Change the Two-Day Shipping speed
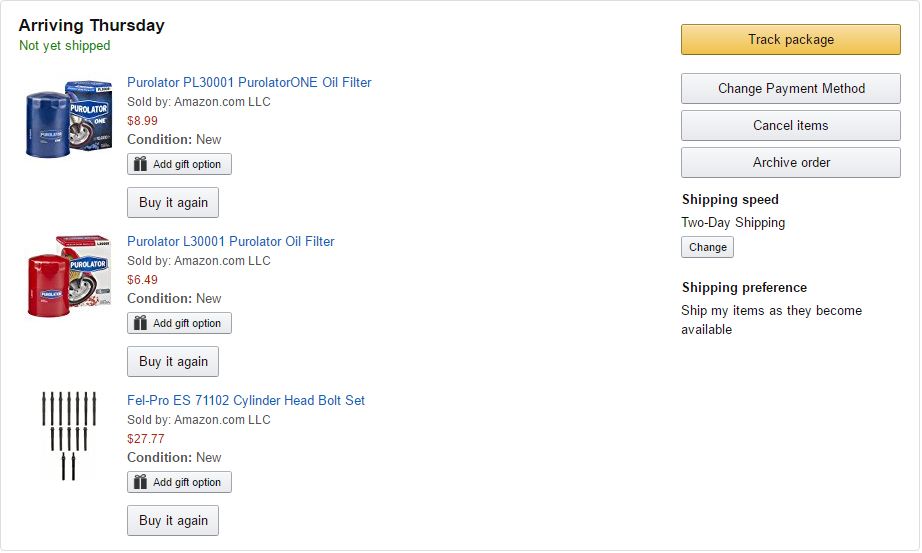Image resolution: width=922 pixels, height=553 pixels. pos(707,247)
